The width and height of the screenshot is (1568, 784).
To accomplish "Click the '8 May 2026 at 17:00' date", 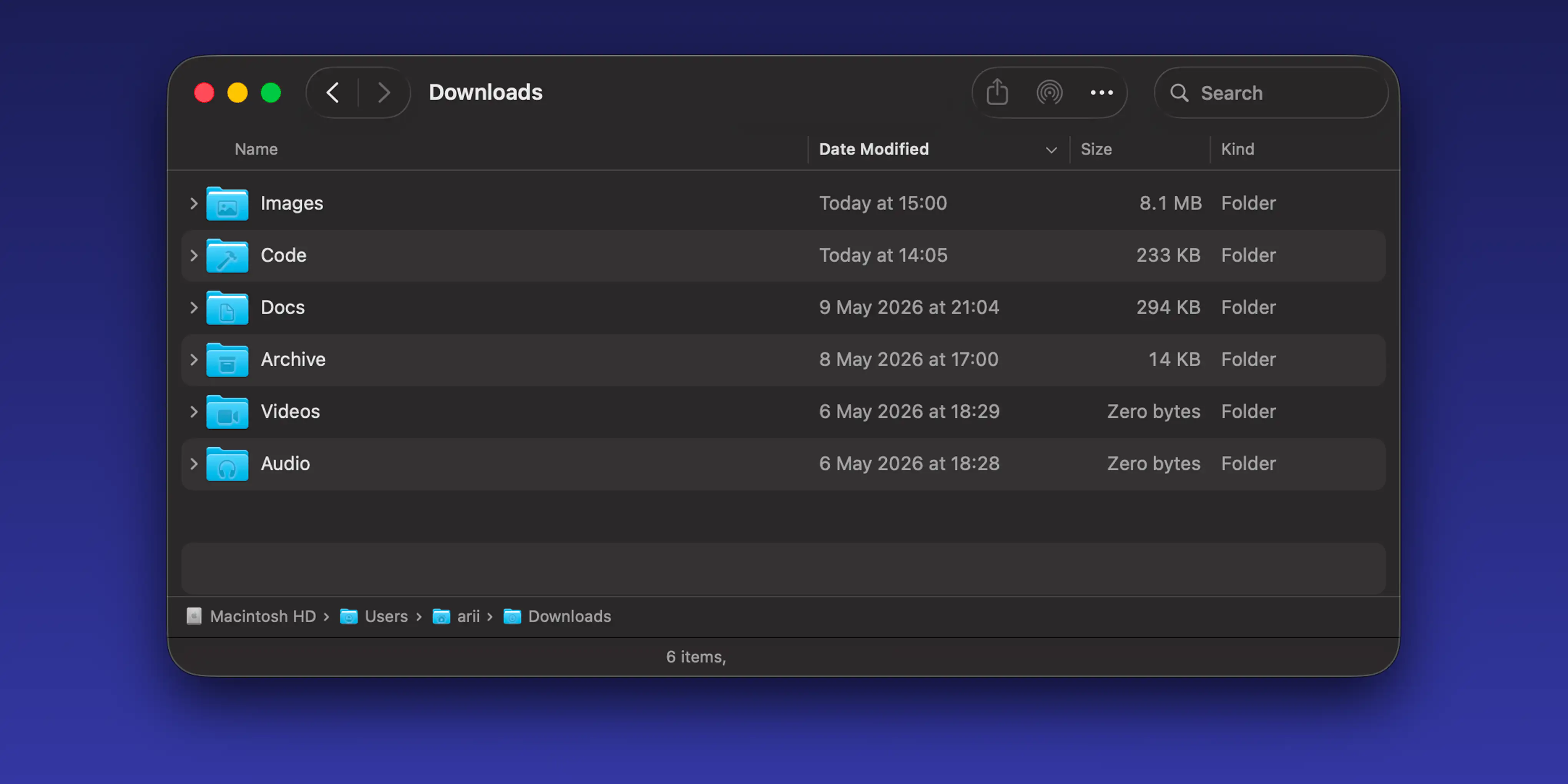I will (908, 360).
